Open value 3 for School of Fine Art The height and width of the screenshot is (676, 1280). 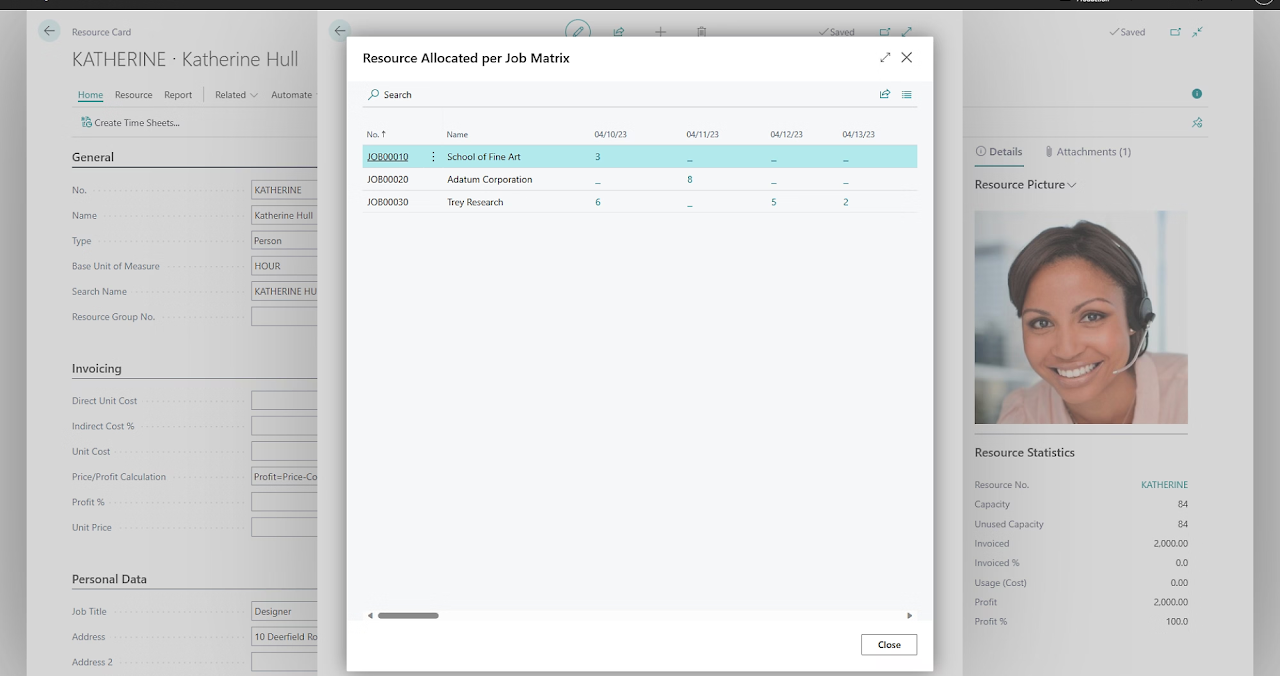click(598, 157)
